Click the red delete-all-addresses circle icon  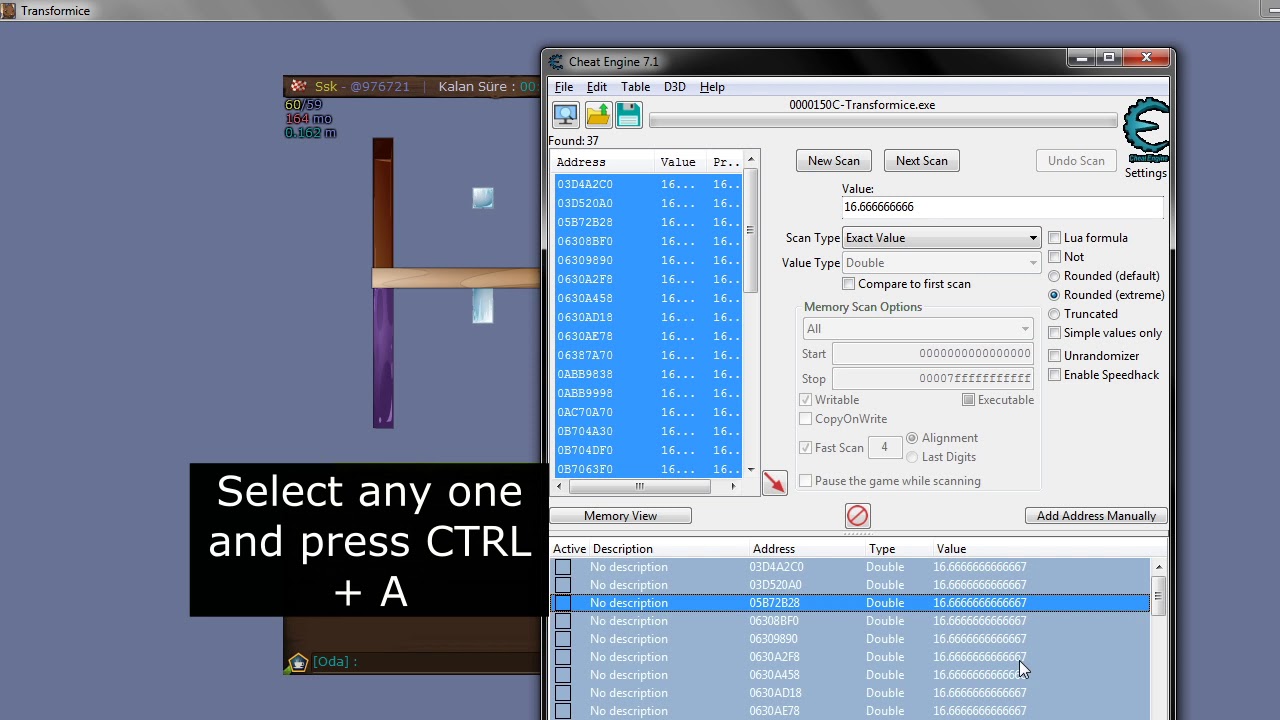point(858,515)
